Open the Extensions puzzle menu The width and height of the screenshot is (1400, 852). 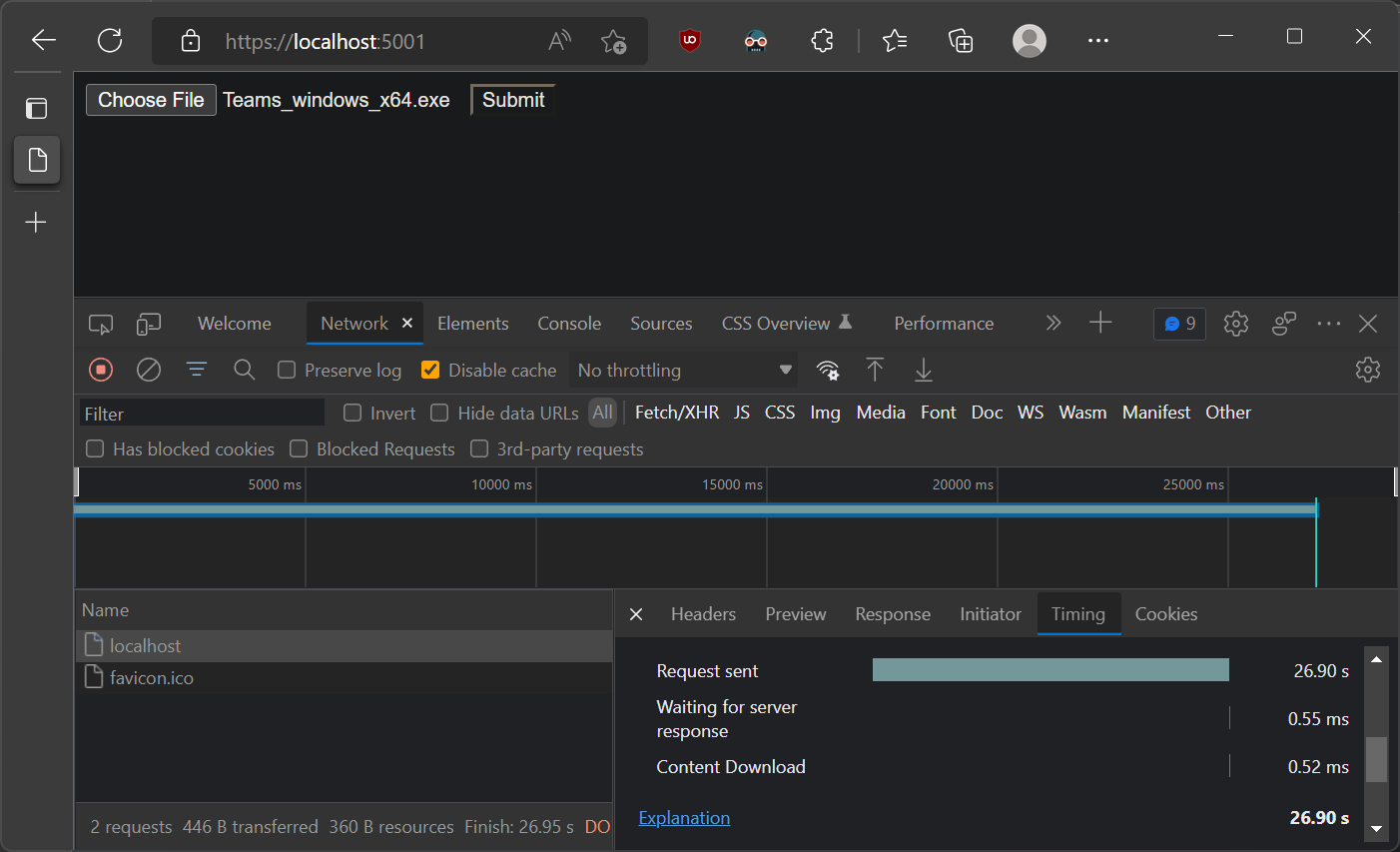(x=822, y=41)
